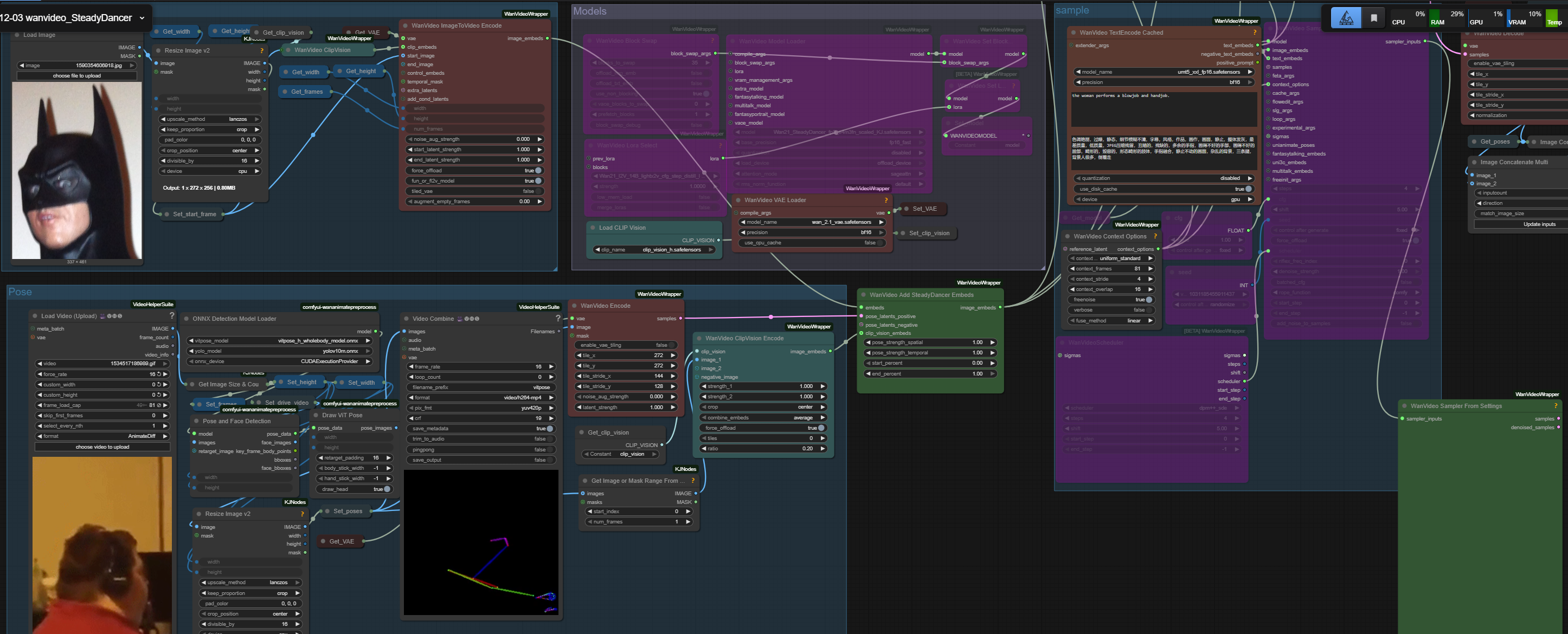The height and width of the screenshot is (634, 1568).
Task: Toggle force_offload in ImageToVideo Encode node
Action: coord(538,170)
